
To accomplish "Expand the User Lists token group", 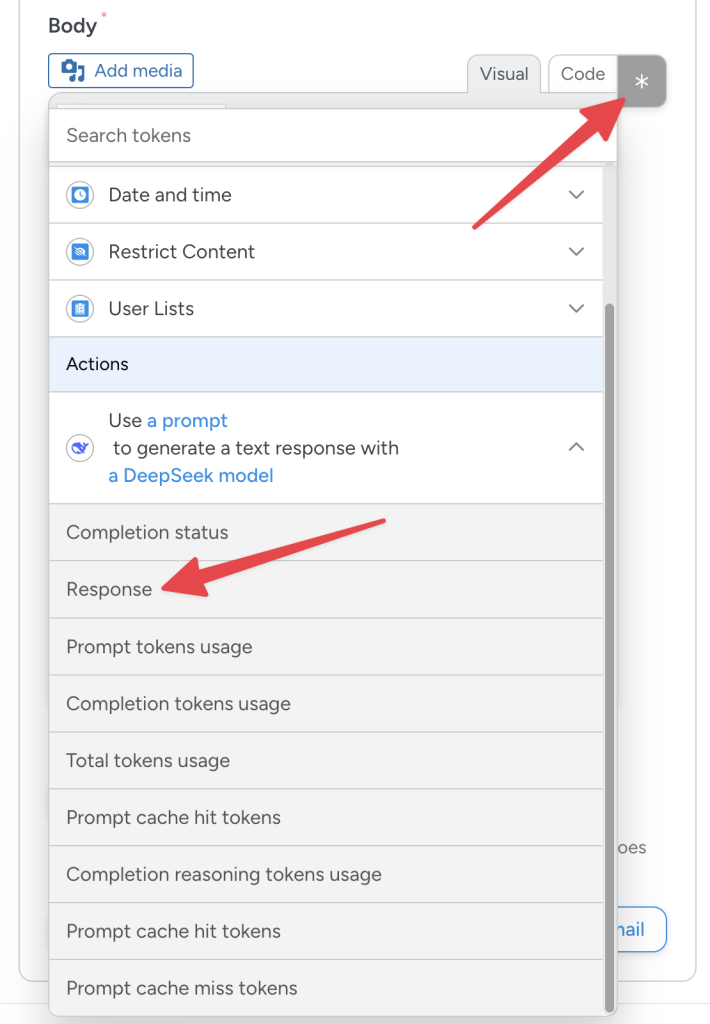I will click(x=577, y=308).
